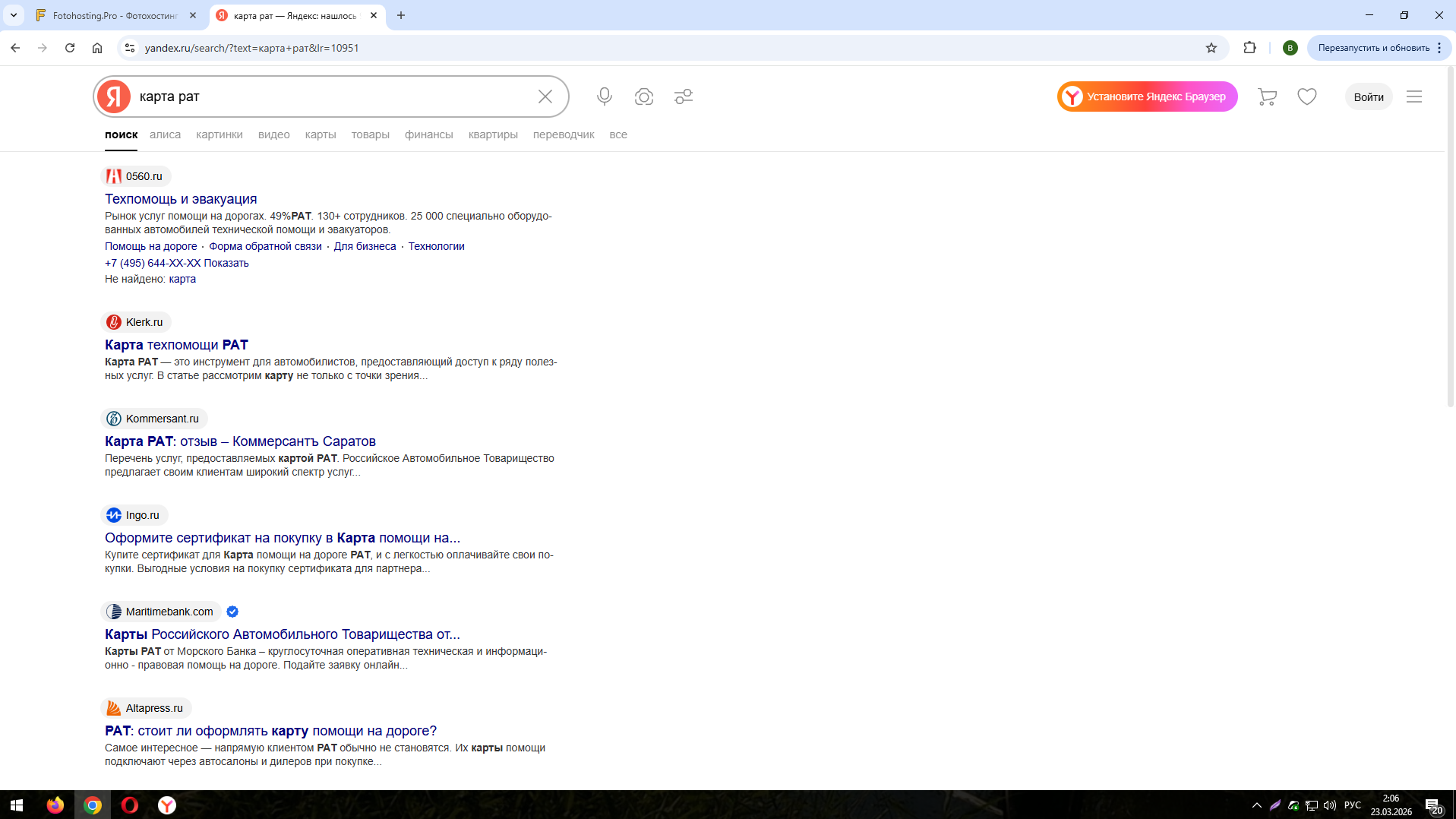Reveal phone number via Показать link
1456x819 pixels.
coord(226,263)
